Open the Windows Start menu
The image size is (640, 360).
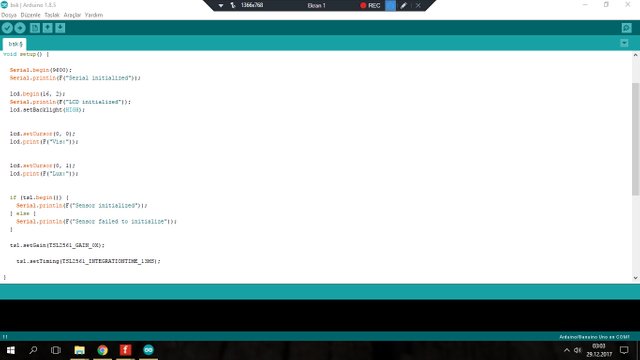click(x=11, y=350)
